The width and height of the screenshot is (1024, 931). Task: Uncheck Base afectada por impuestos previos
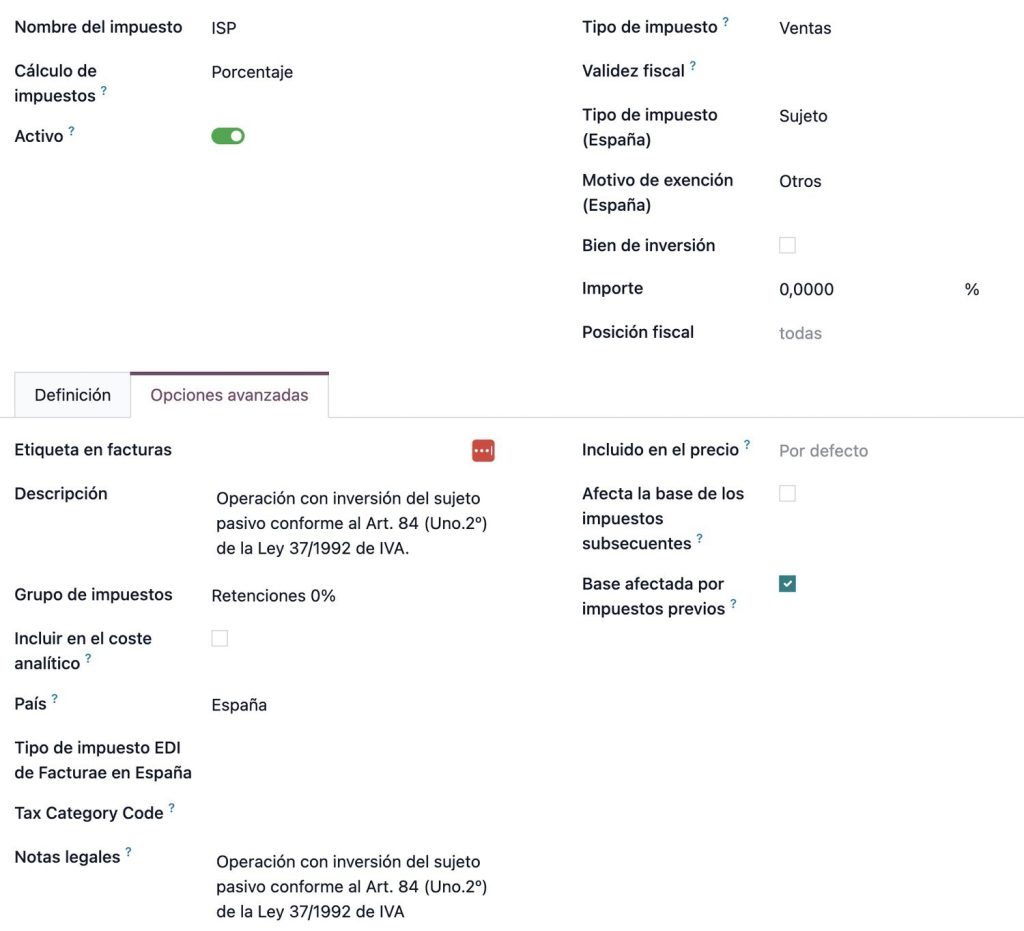coord(787,584)
